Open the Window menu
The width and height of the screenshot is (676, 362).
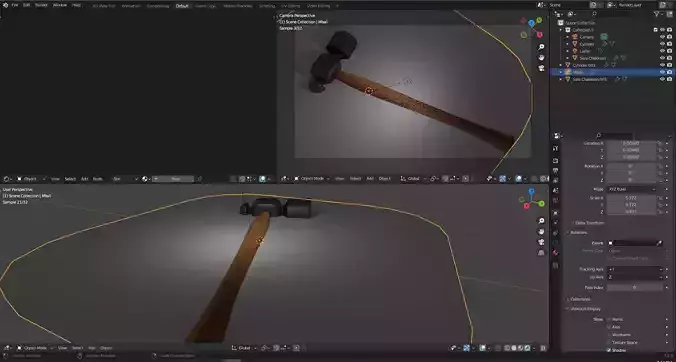coord(59,5)
